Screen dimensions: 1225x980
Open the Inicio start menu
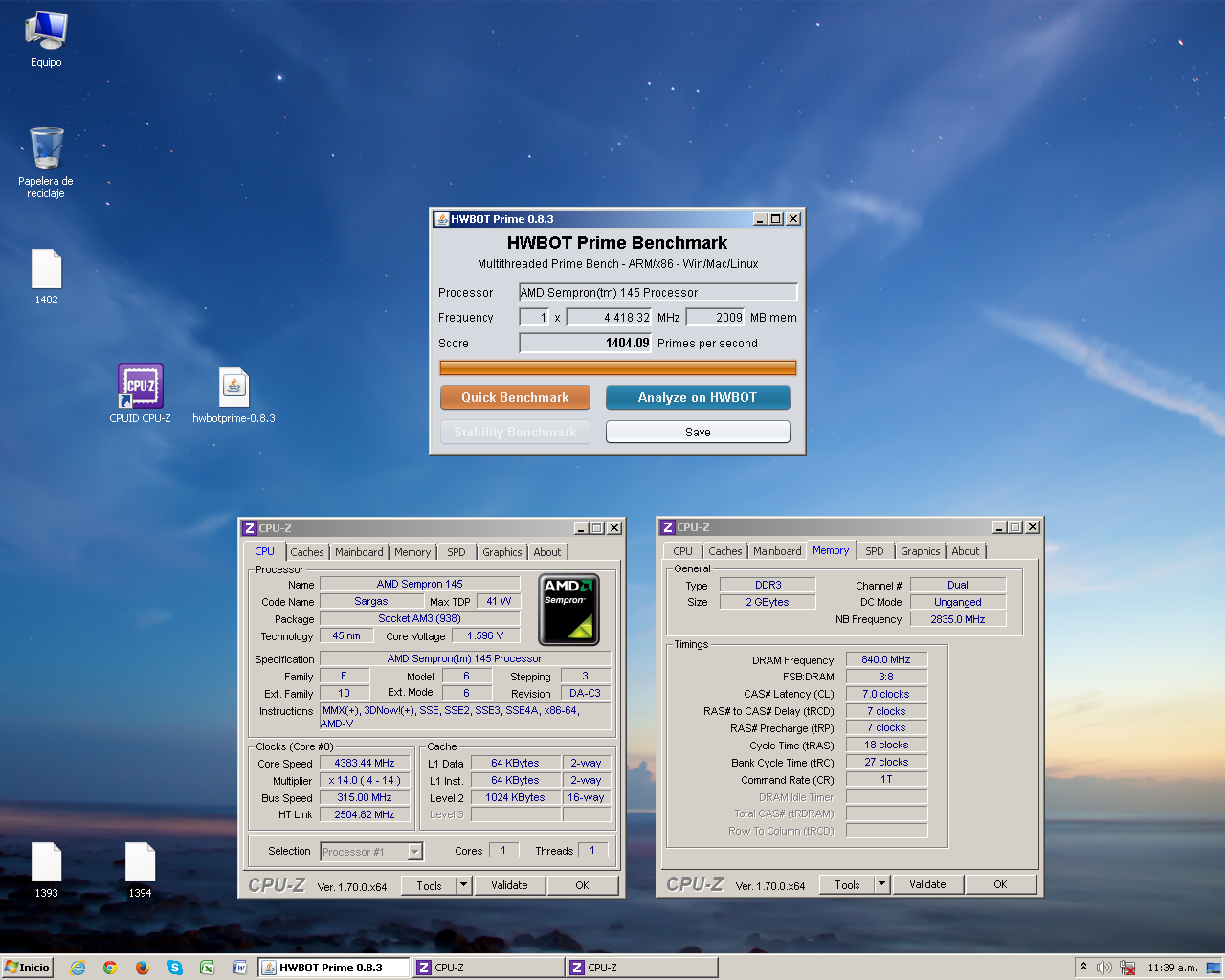pyautogui.click(x=27, y=968)
